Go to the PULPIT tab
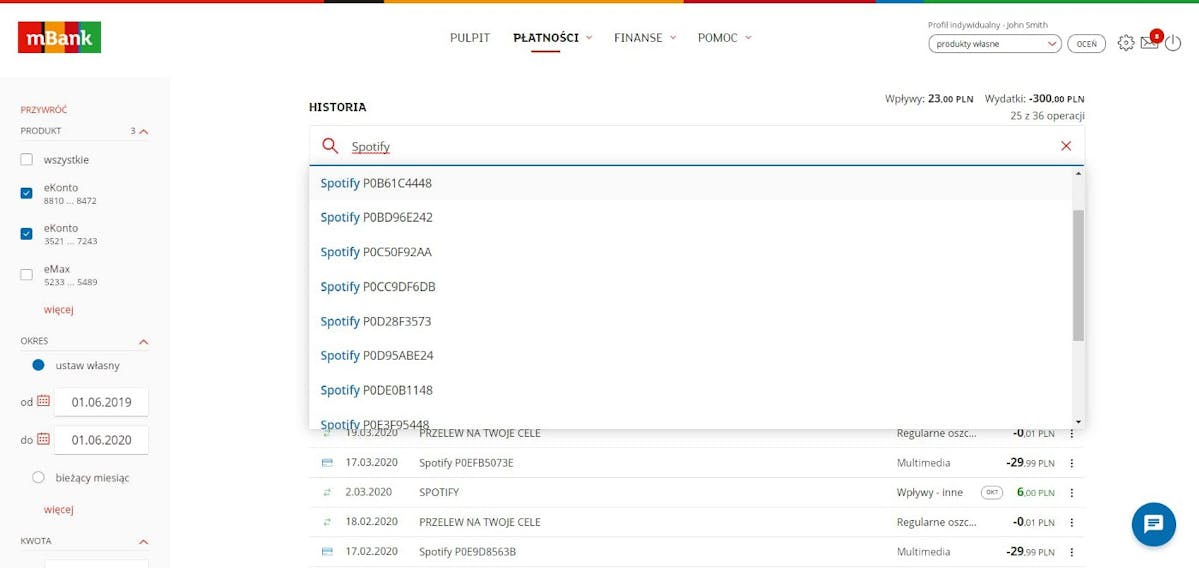Screen dimensions: 1199x568 coord(470,37)
